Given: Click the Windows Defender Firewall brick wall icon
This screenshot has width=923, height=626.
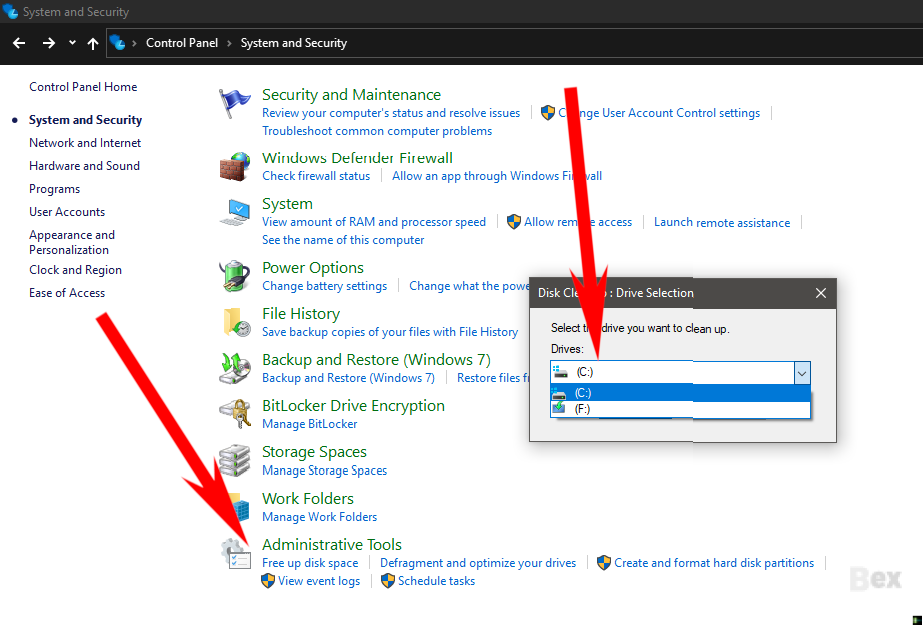Looking at the screenshot, I should [235, 167].
